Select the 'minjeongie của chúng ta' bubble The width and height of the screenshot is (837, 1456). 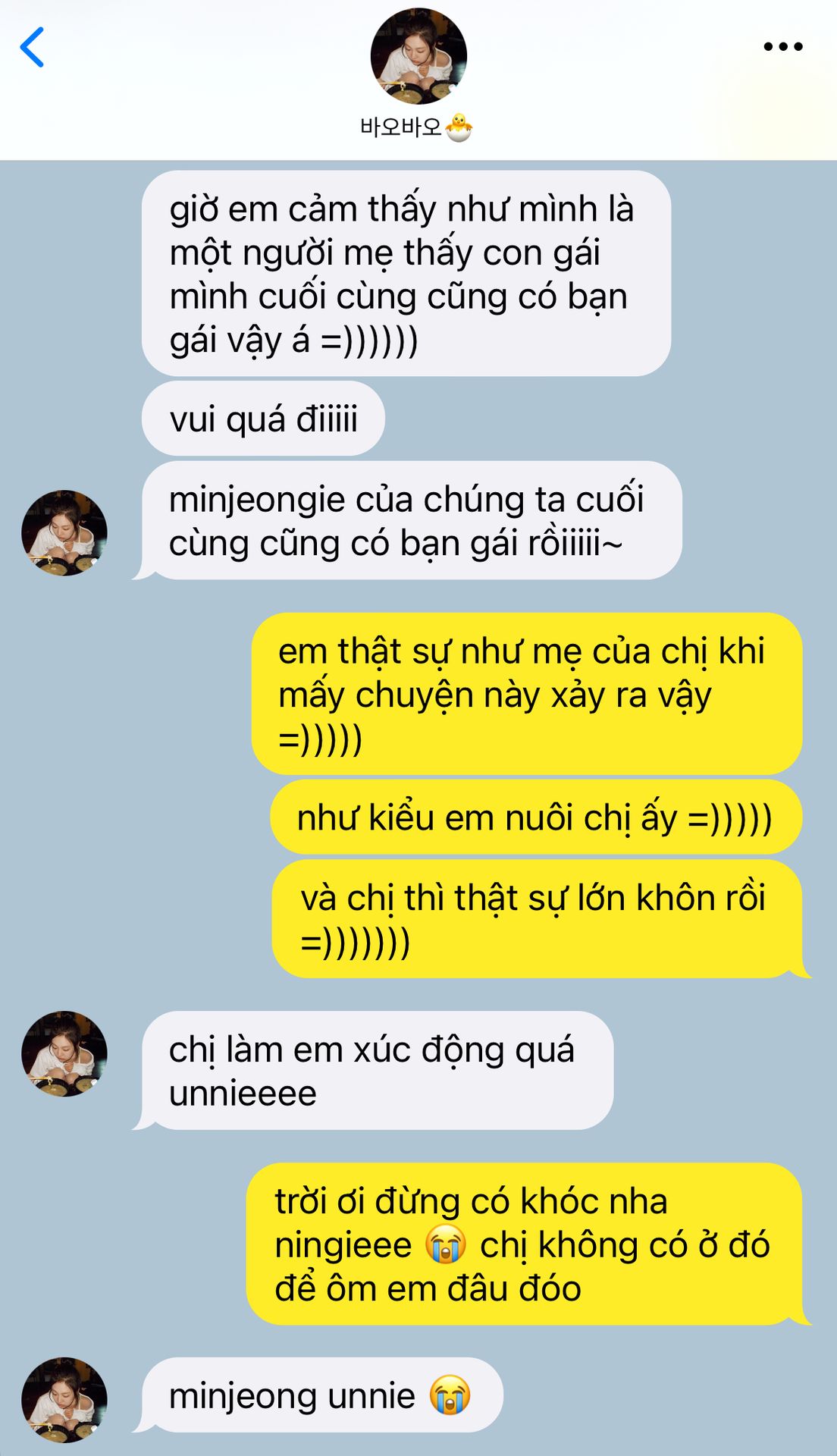[x=408, y=521]
